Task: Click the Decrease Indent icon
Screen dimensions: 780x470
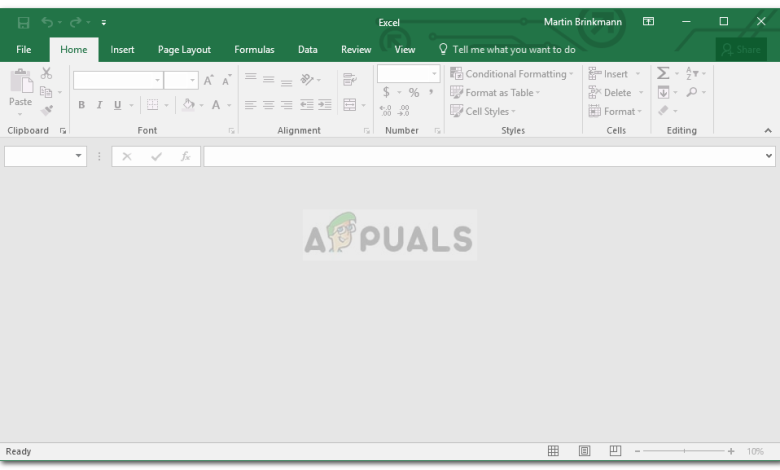Action: (x=307, y=104)
